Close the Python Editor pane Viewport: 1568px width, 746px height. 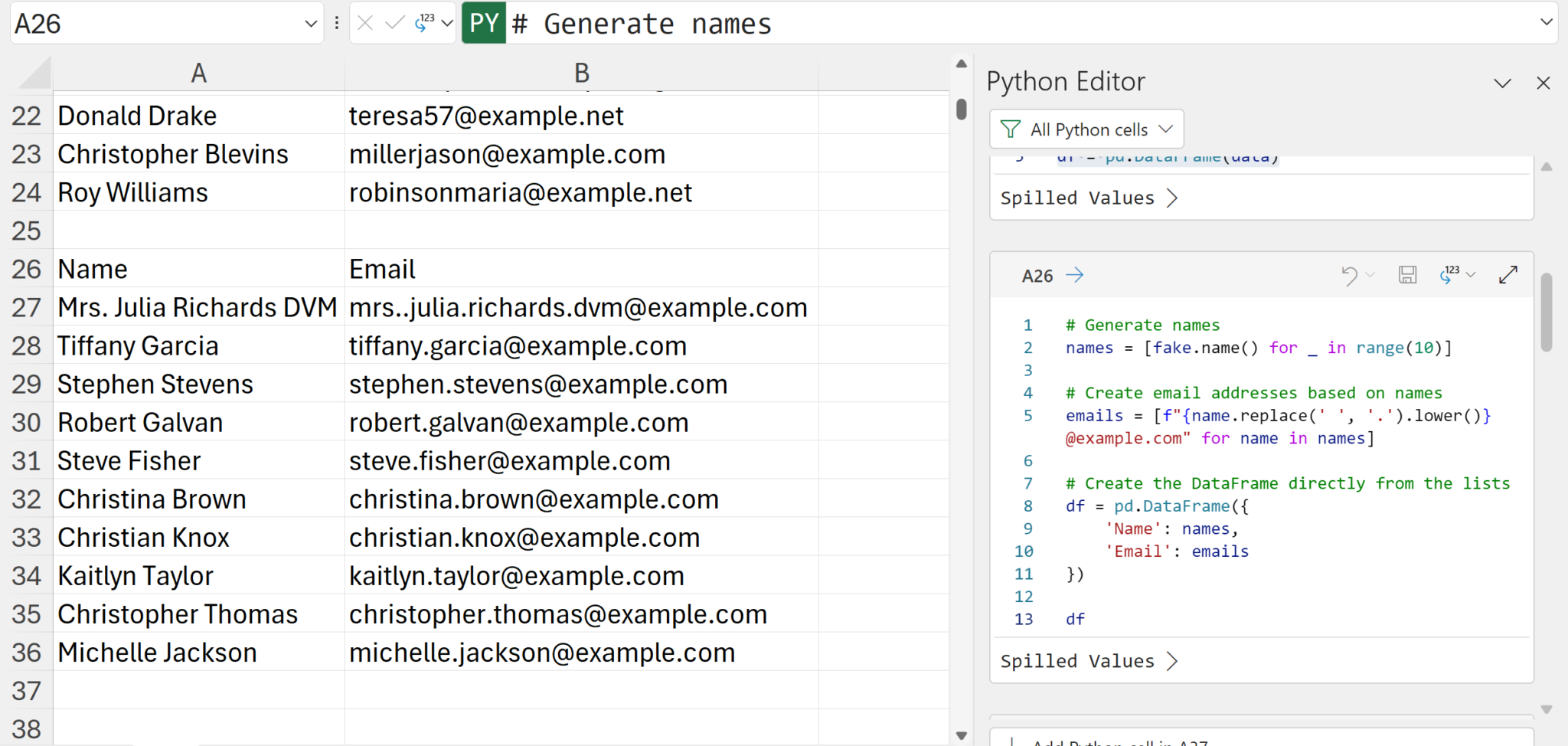[1543, 83]
